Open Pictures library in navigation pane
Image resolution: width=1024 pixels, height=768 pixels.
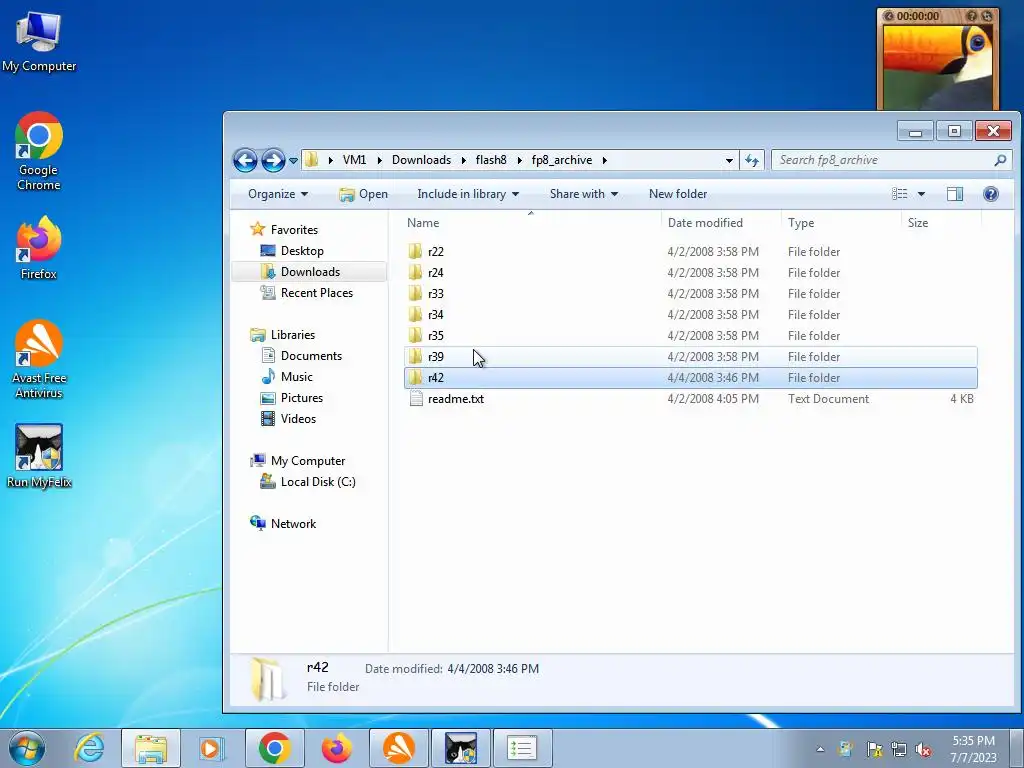tap(302, 398)
